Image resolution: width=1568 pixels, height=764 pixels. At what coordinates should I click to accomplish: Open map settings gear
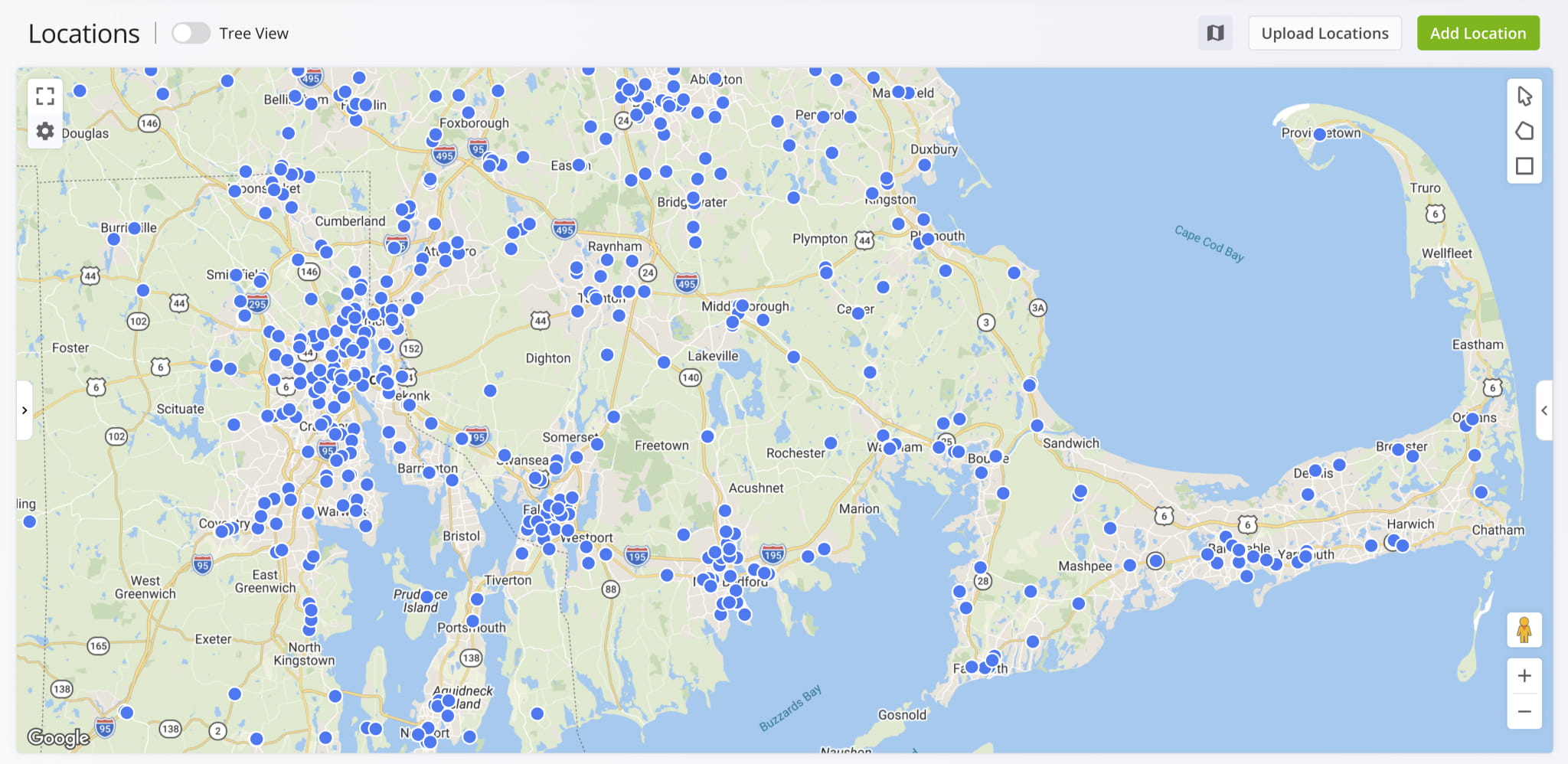pos(45,132)
